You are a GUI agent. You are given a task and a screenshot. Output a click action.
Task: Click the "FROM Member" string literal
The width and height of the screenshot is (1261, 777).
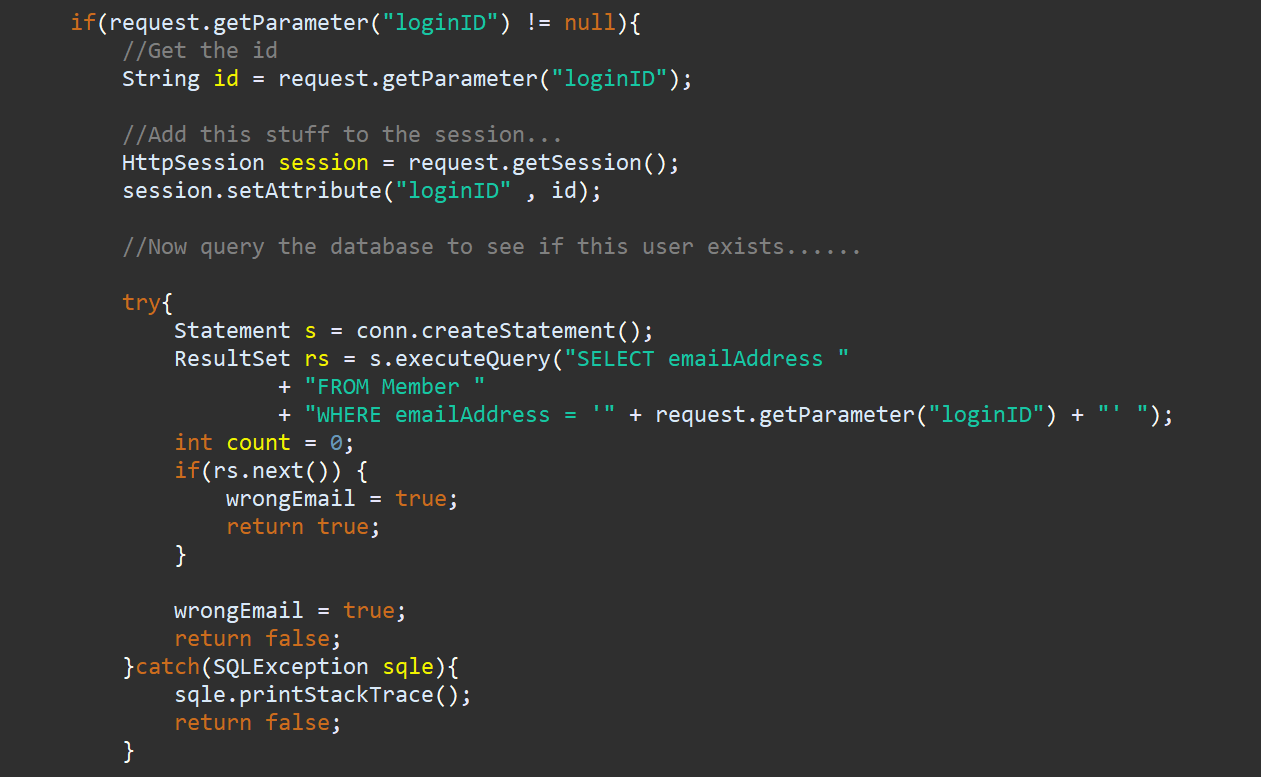(x=395, y=387)
